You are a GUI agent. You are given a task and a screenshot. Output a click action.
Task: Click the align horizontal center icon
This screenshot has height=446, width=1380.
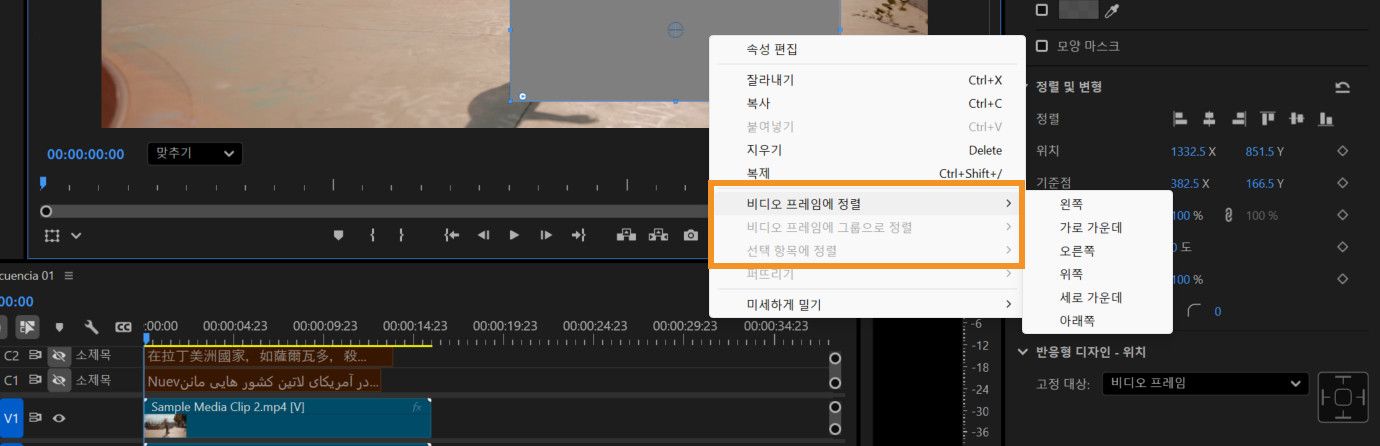coord(1209,119)
